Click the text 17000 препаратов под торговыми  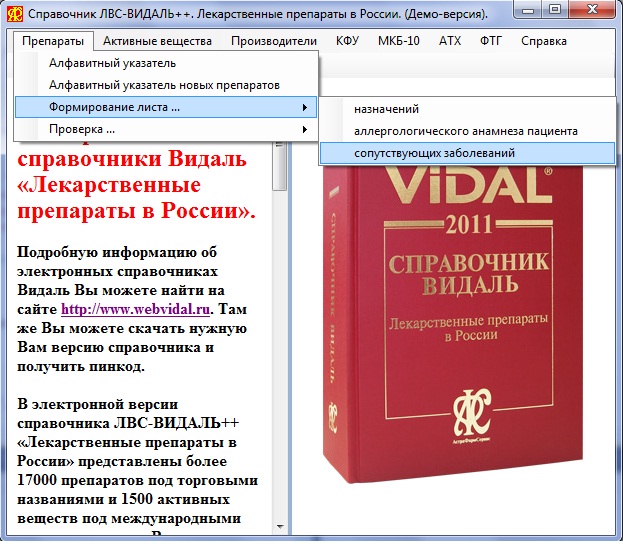[x=137, y=480]
